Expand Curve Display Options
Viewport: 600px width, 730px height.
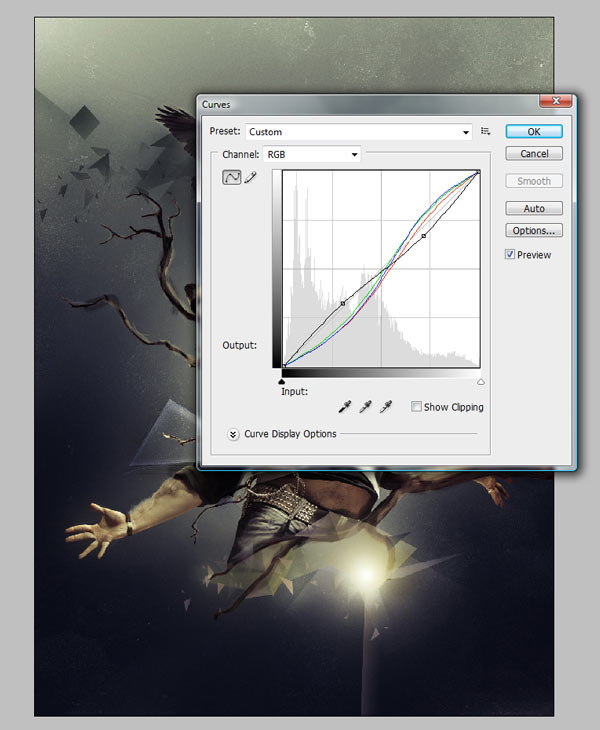pyautogui.click(x=233, y=434)
